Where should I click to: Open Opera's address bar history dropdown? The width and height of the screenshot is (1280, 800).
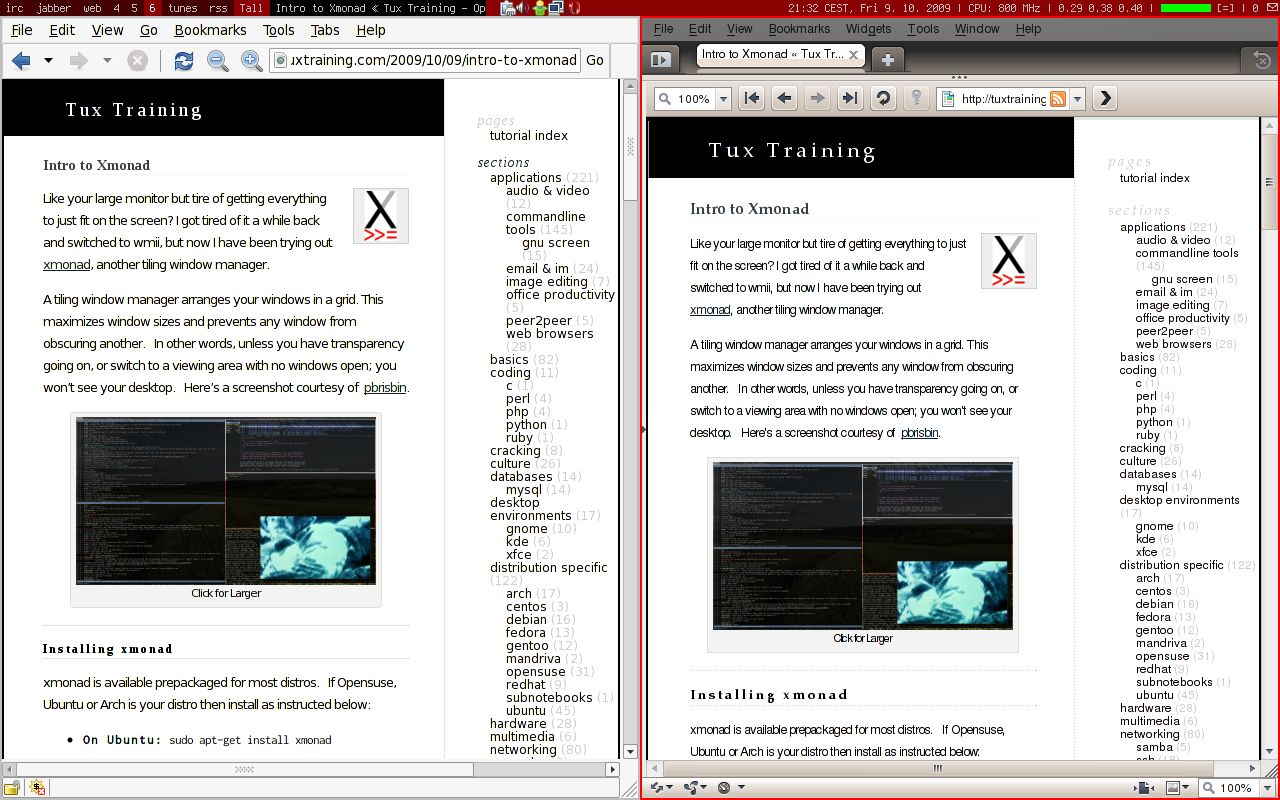click(x=1078, y=99)
